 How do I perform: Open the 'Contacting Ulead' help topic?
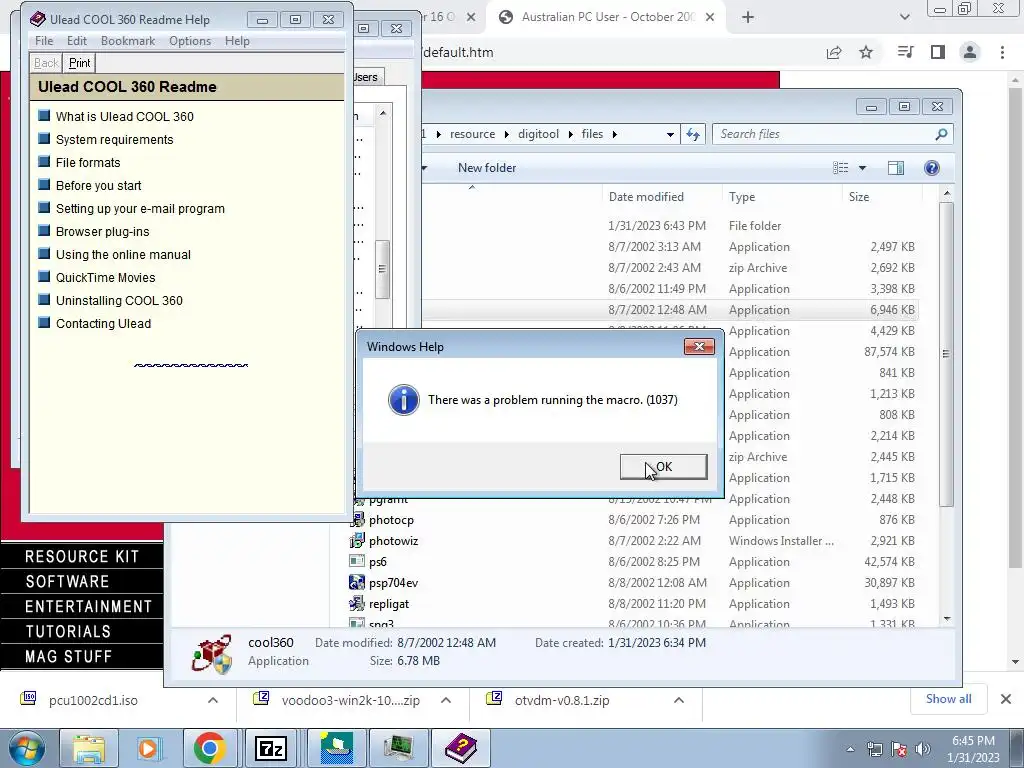coord(103,323)
